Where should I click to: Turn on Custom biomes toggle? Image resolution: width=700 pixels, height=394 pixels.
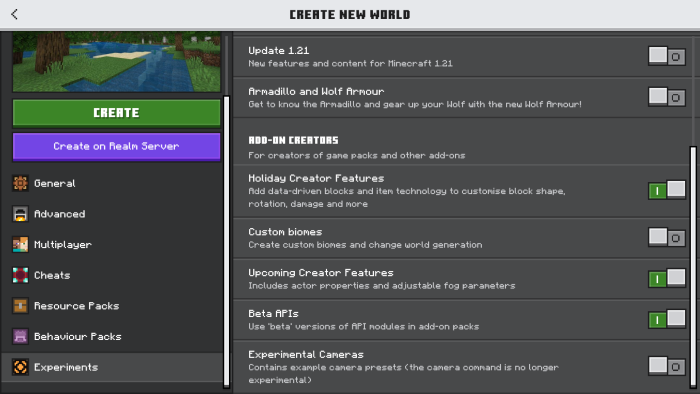click(x=667, y=238)
